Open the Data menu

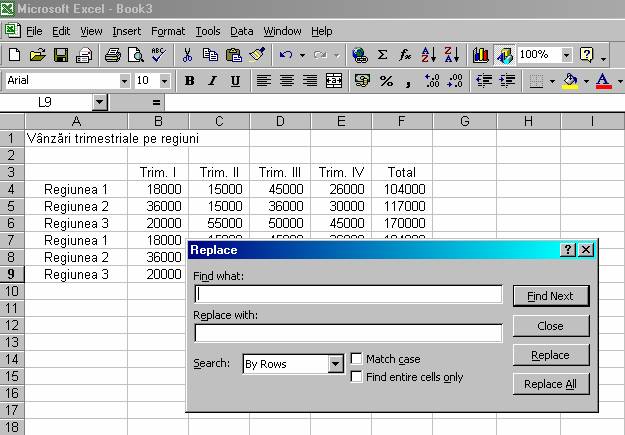[x=241, y=31]
